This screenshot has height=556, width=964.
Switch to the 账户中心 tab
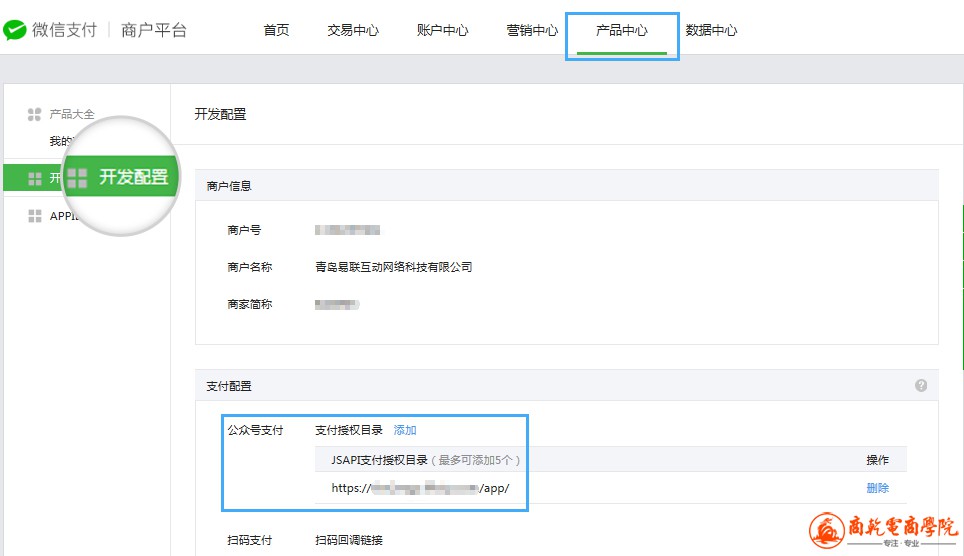[x=442, y=30]
